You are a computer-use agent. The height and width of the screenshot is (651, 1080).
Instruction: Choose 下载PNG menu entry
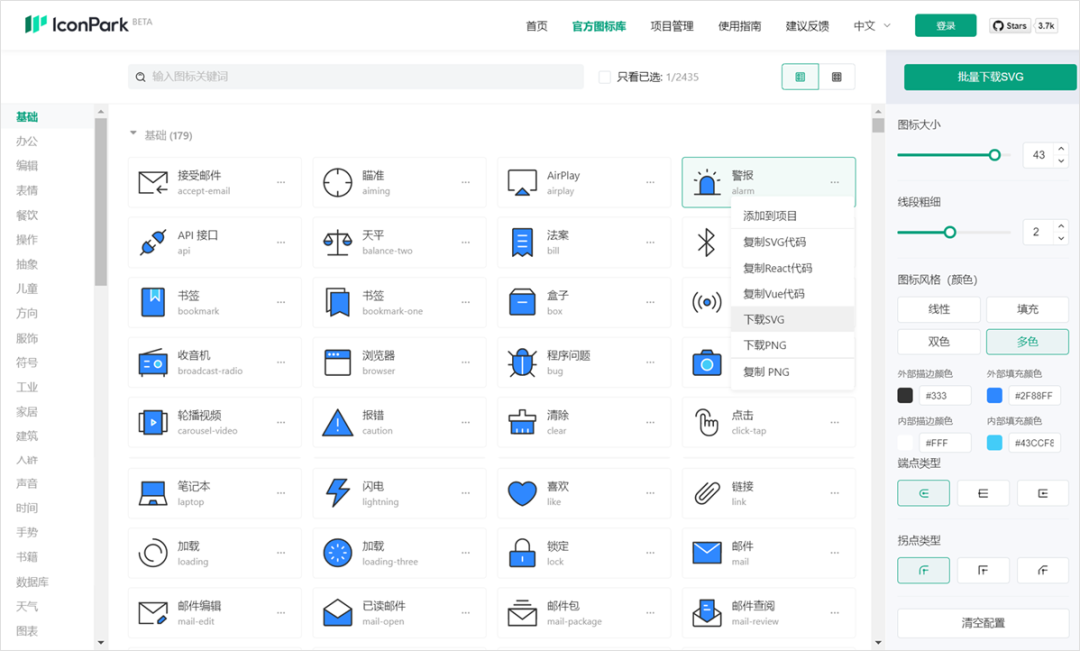coord(792,345)
